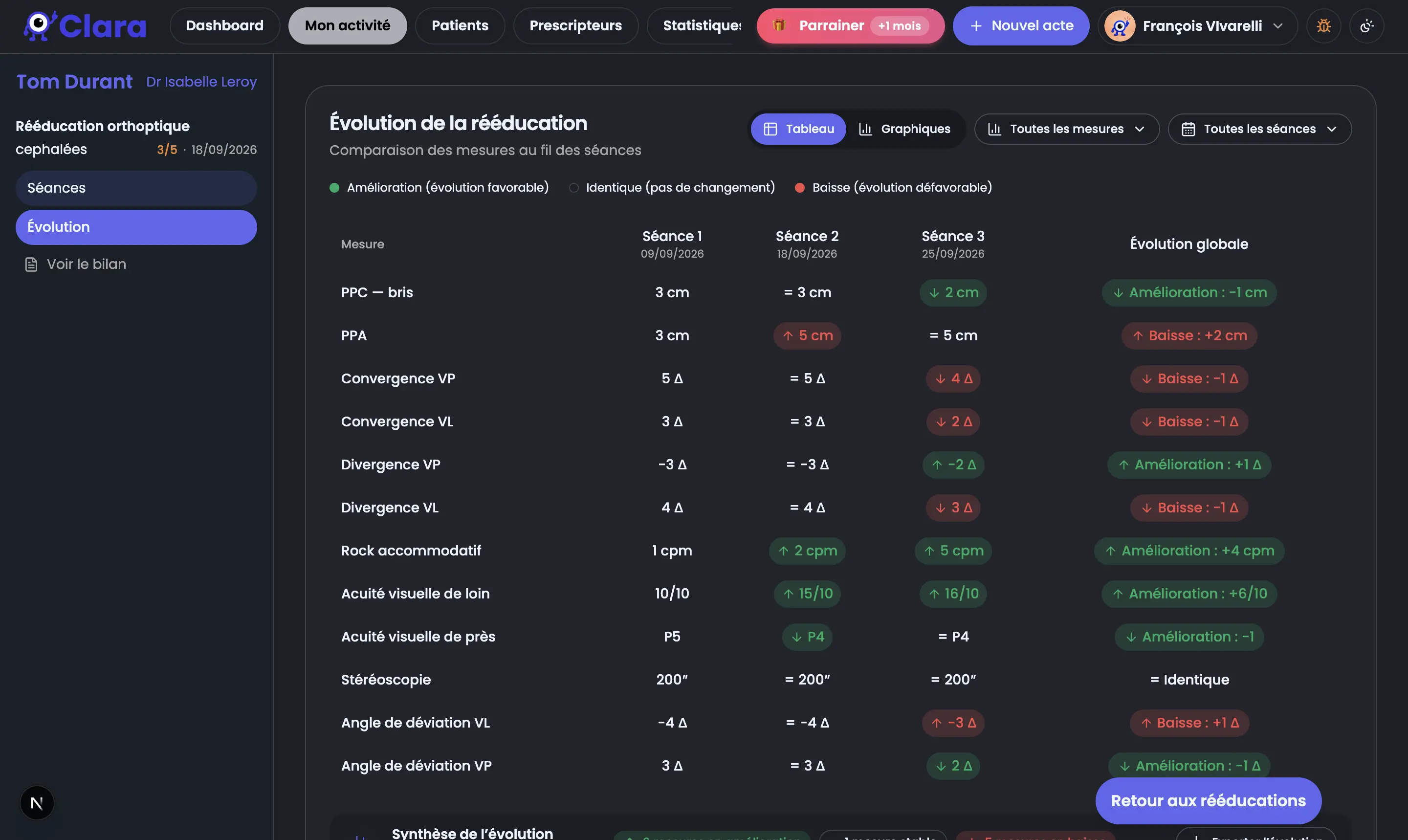Click the François Vivarelli avatar icon
The image size is (1408, 840).
tap(1120, 26)
